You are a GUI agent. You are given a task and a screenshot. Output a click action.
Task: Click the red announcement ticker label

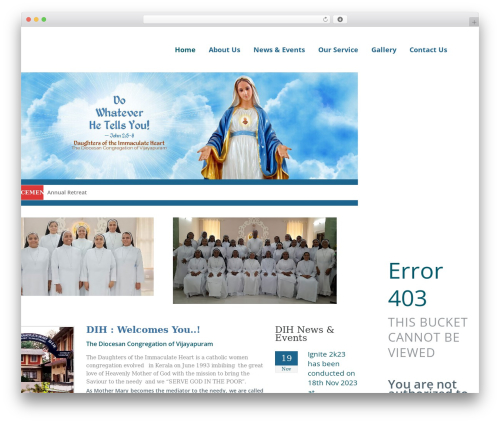pyautogui.click(x=32, y=192)
